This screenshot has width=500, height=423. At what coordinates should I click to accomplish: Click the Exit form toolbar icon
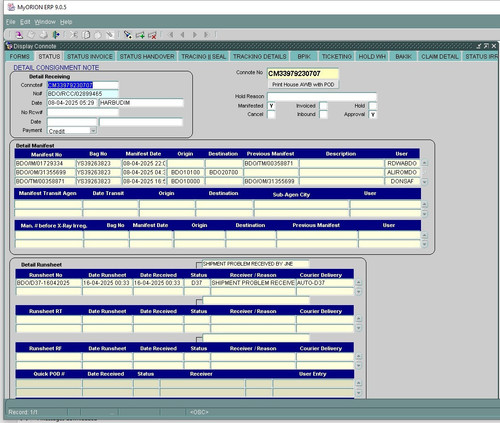pyautogui.click(x=56, y=35)
